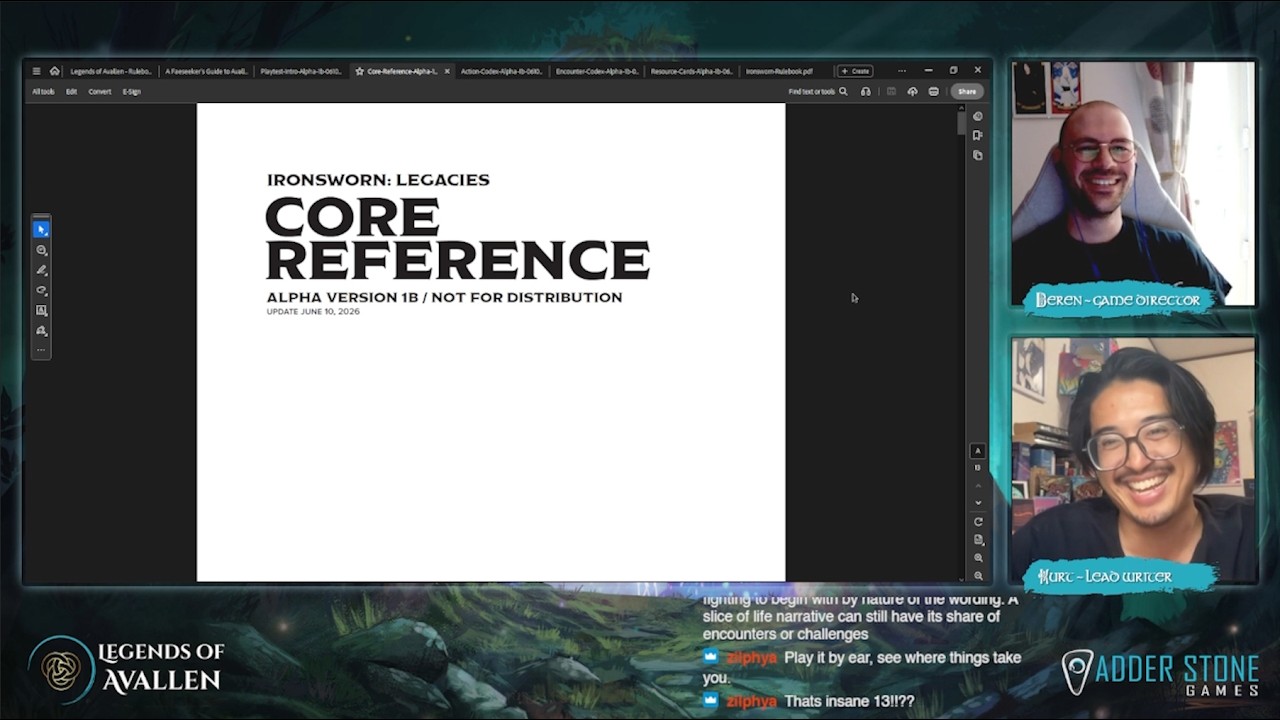Show more quick toolbar tools

click(41, 350)
